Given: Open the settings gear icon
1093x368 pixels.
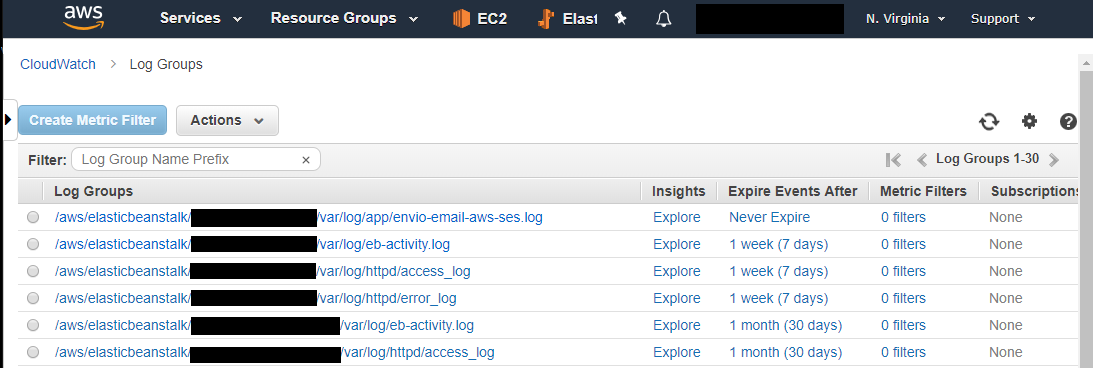Looking at the screenshot, I should (x=1029, y=121).
